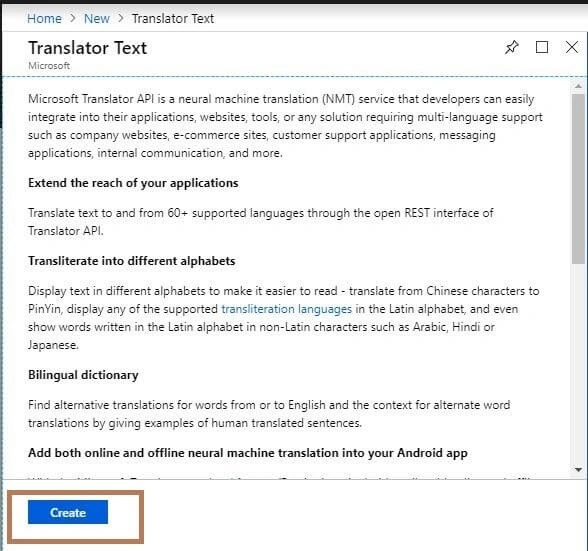Click the scrollbar down arrow
The width and height of the screenshot is (588, 551).
(579, 470)
